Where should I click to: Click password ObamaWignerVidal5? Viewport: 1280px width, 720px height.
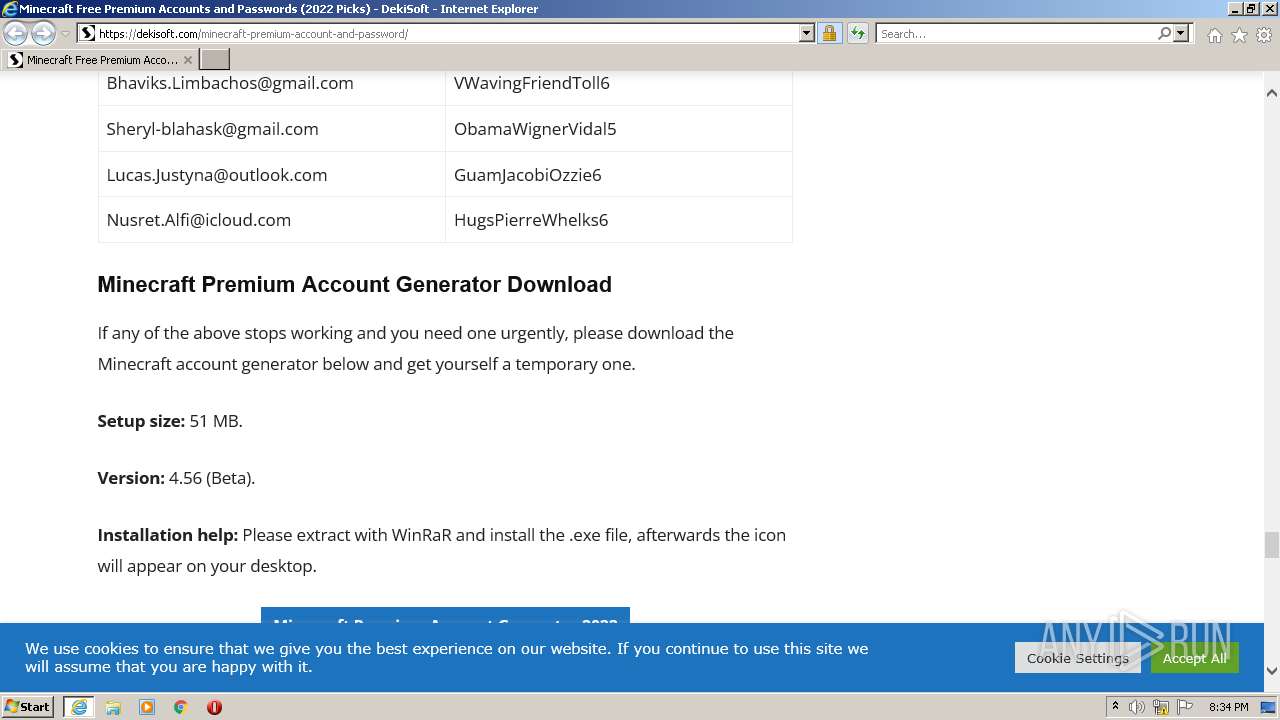tap(535, 129)
